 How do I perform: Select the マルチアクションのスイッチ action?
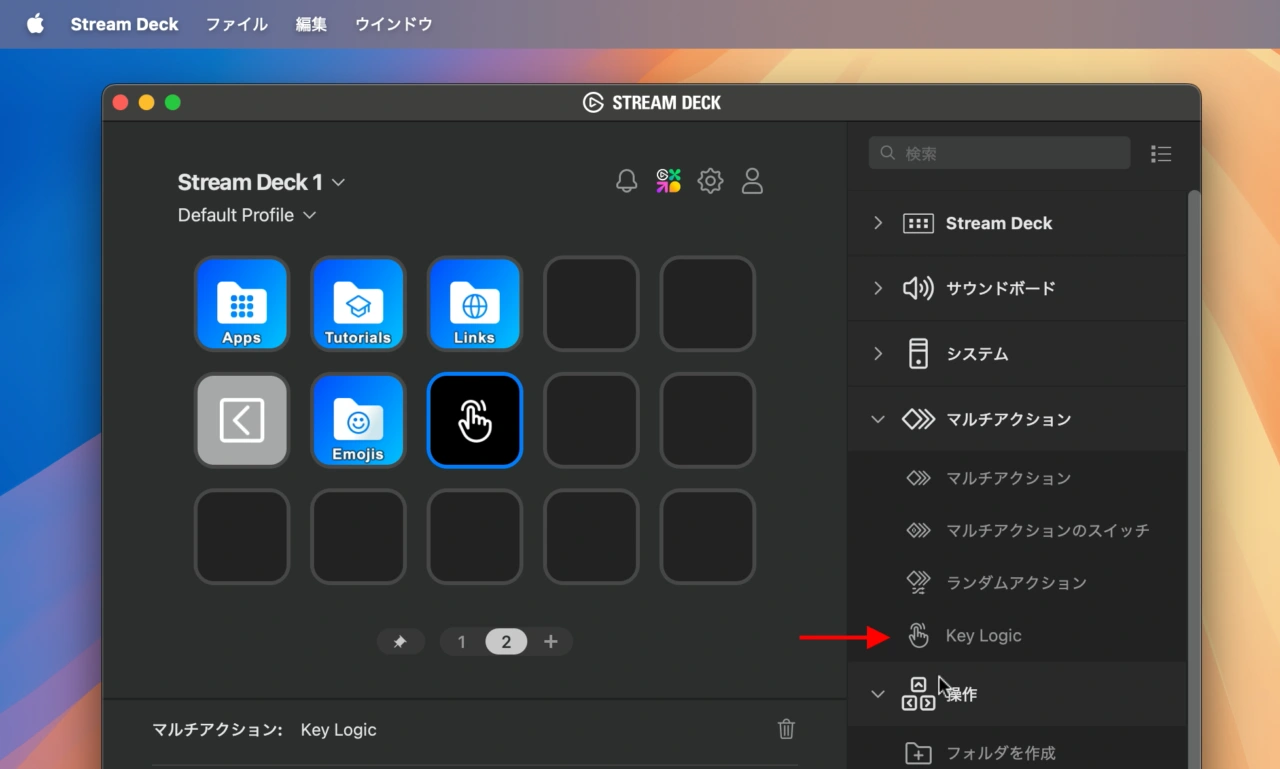coord(1047,530)
